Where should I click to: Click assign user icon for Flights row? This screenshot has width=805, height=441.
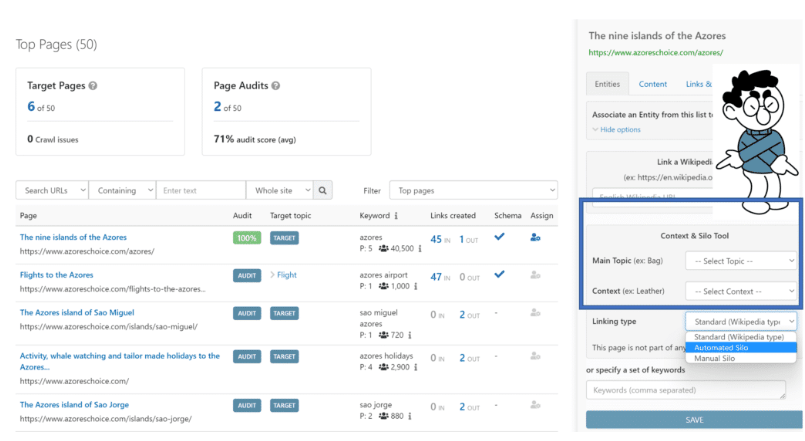click(x=535, y=275)
